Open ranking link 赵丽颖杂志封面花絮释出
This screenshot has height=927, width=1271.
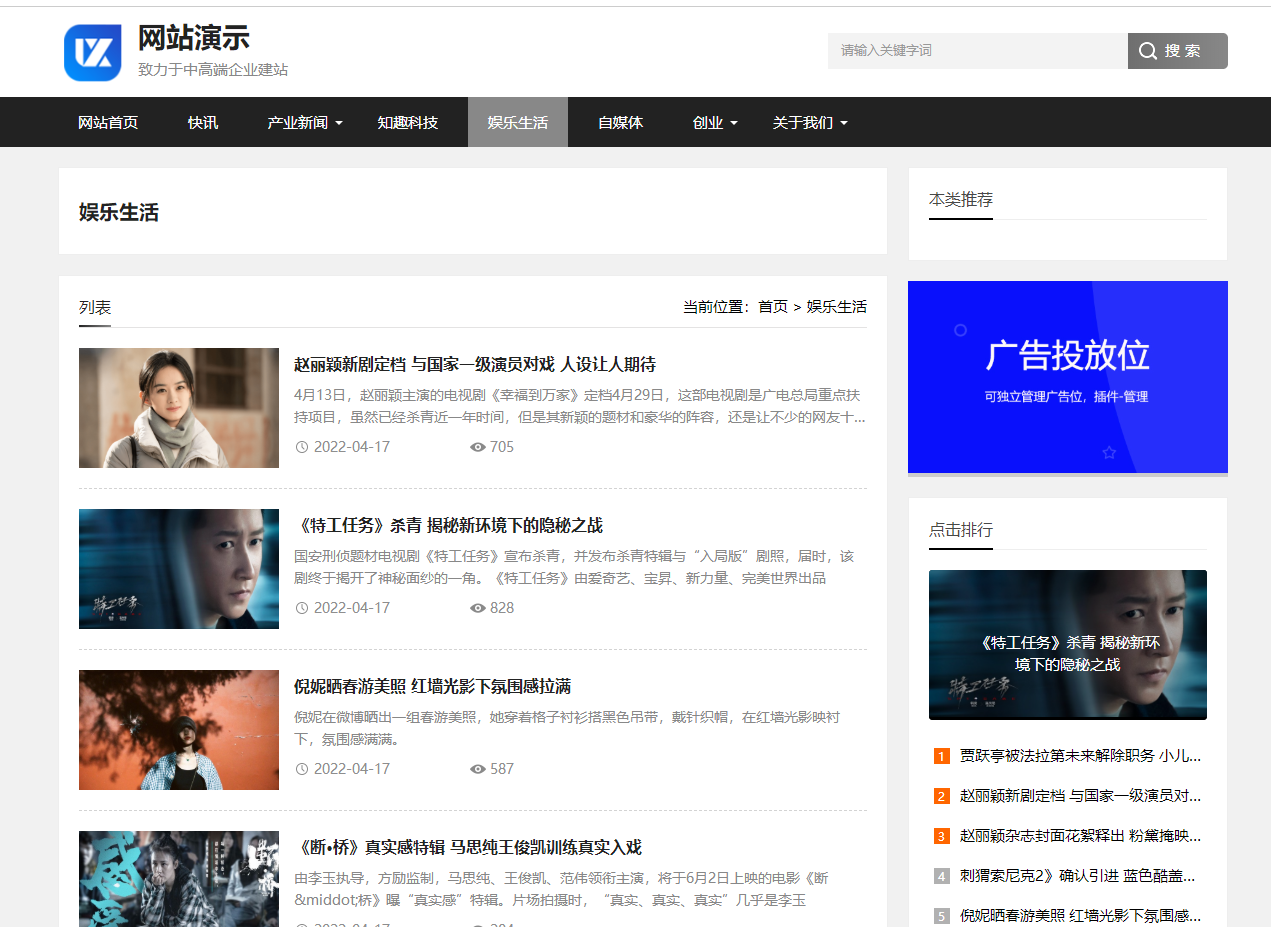[1081, 836]
